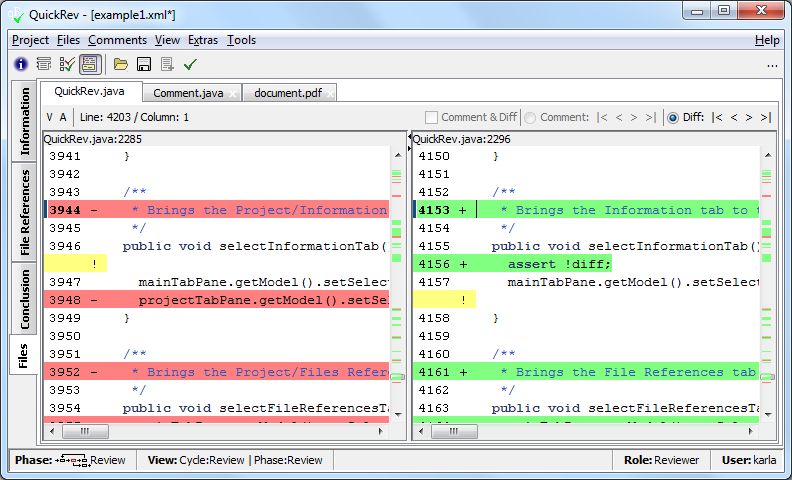
Task: Open the View menu
Action: coord(167,40)
